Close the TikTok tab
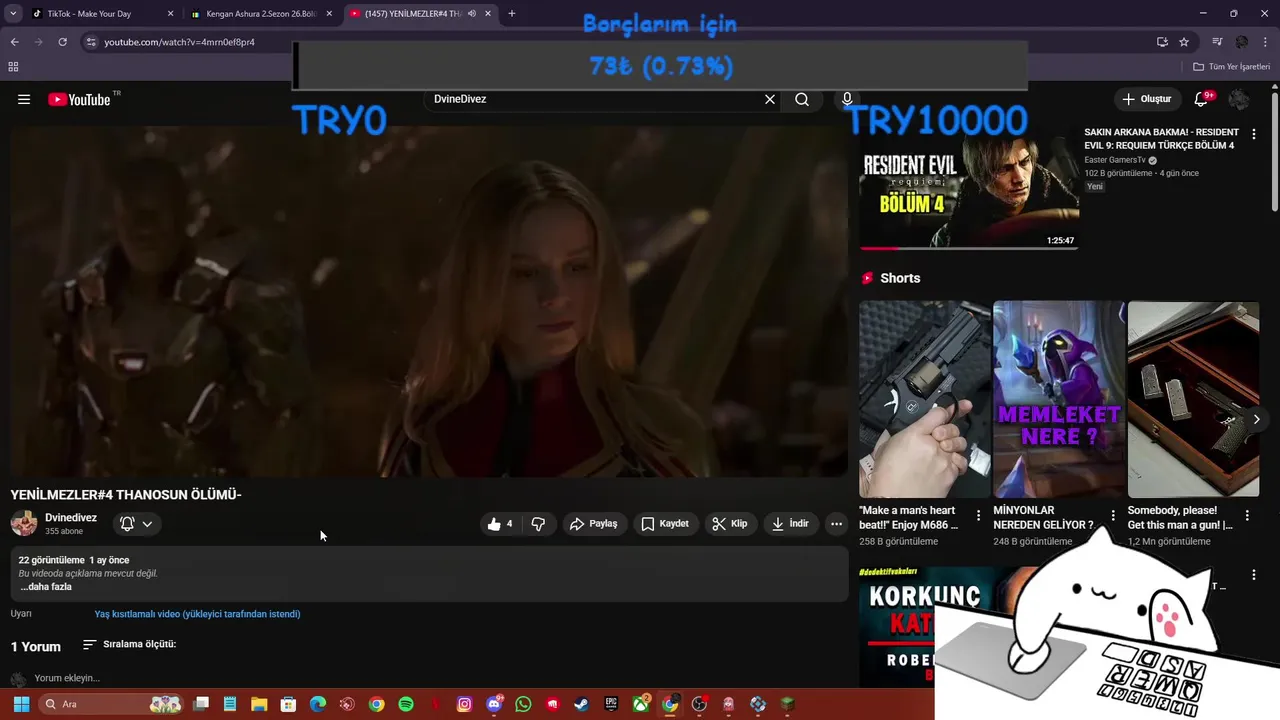 click(170, 14)
